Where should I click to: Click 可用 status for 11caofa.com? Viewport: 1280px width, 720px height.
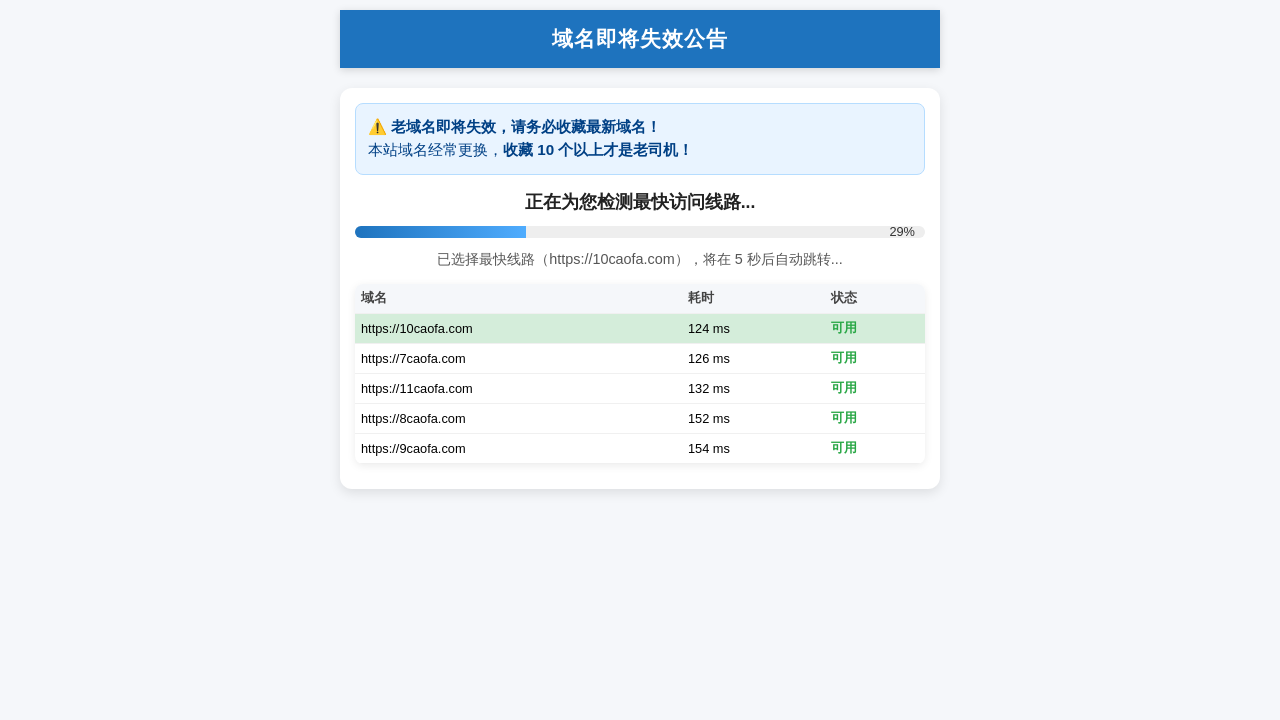click(844, 388)
